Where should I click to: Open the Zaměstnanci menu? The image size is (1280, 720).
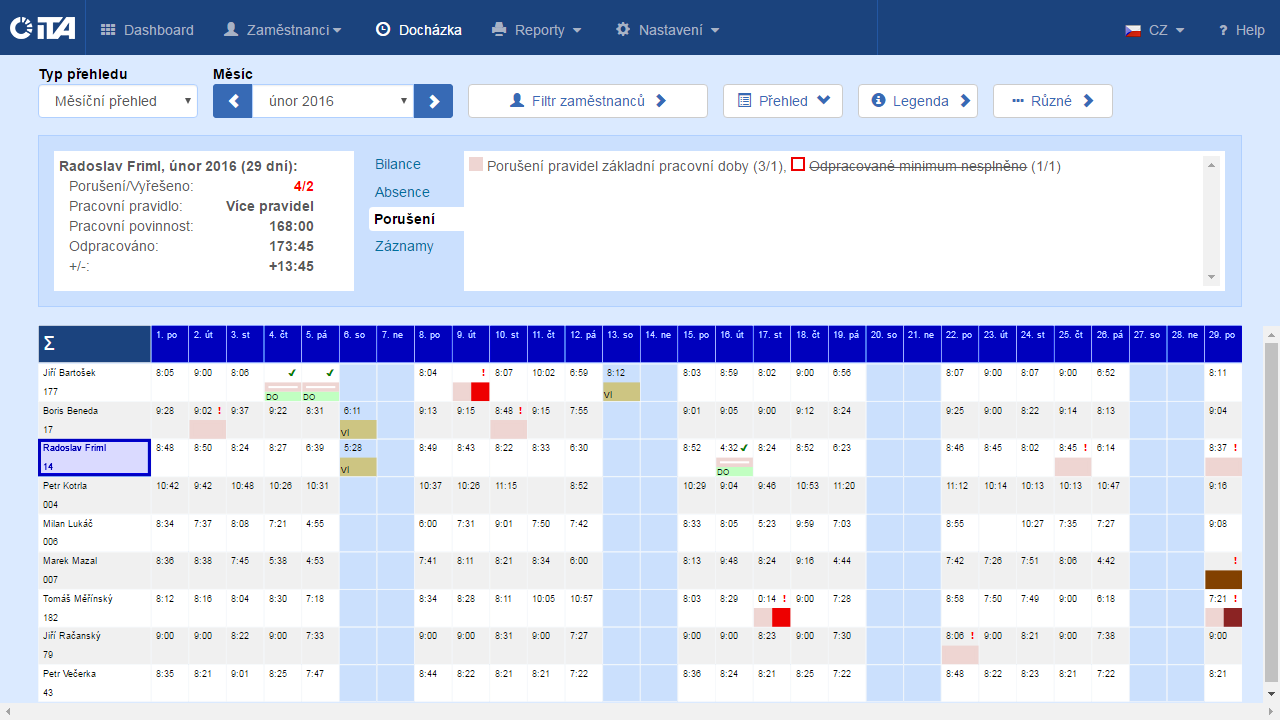click(x=282, y=30)
